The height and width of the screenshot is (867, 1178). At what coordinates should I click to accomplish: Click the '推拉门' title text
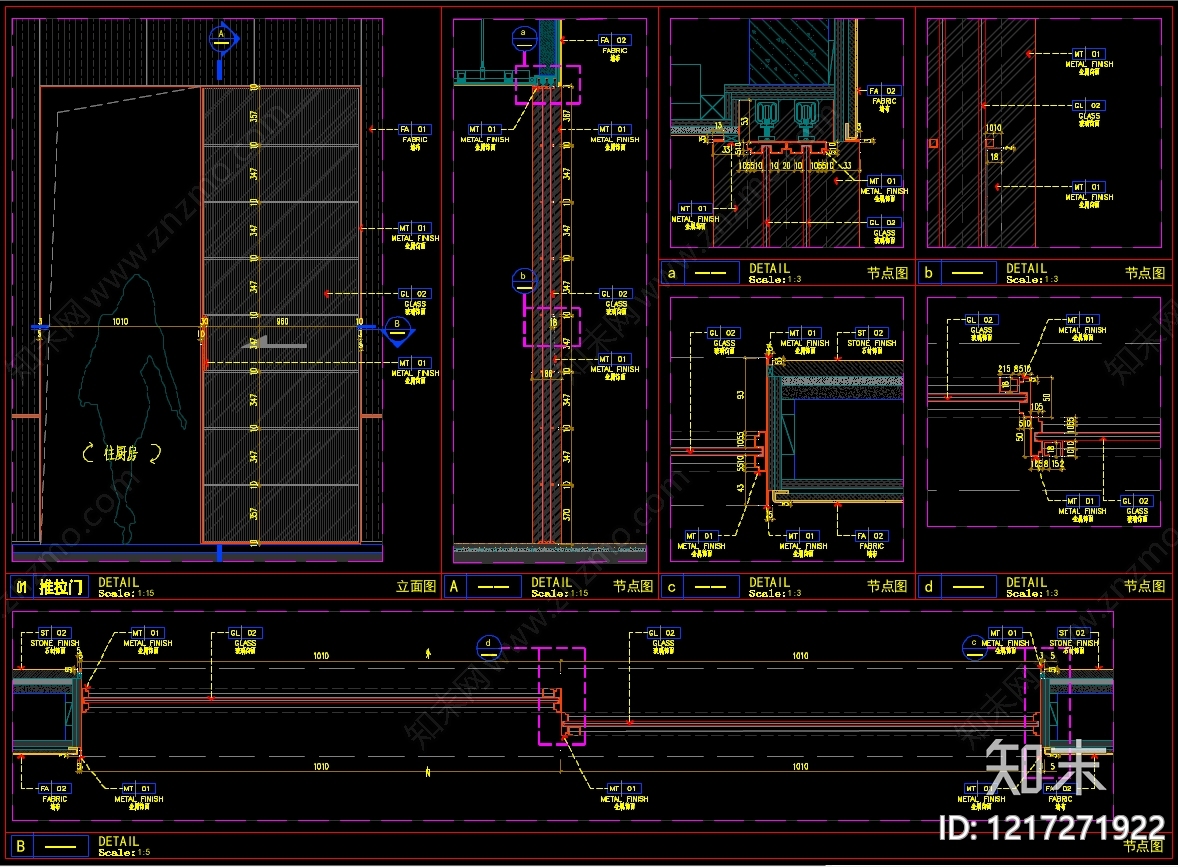61,587
